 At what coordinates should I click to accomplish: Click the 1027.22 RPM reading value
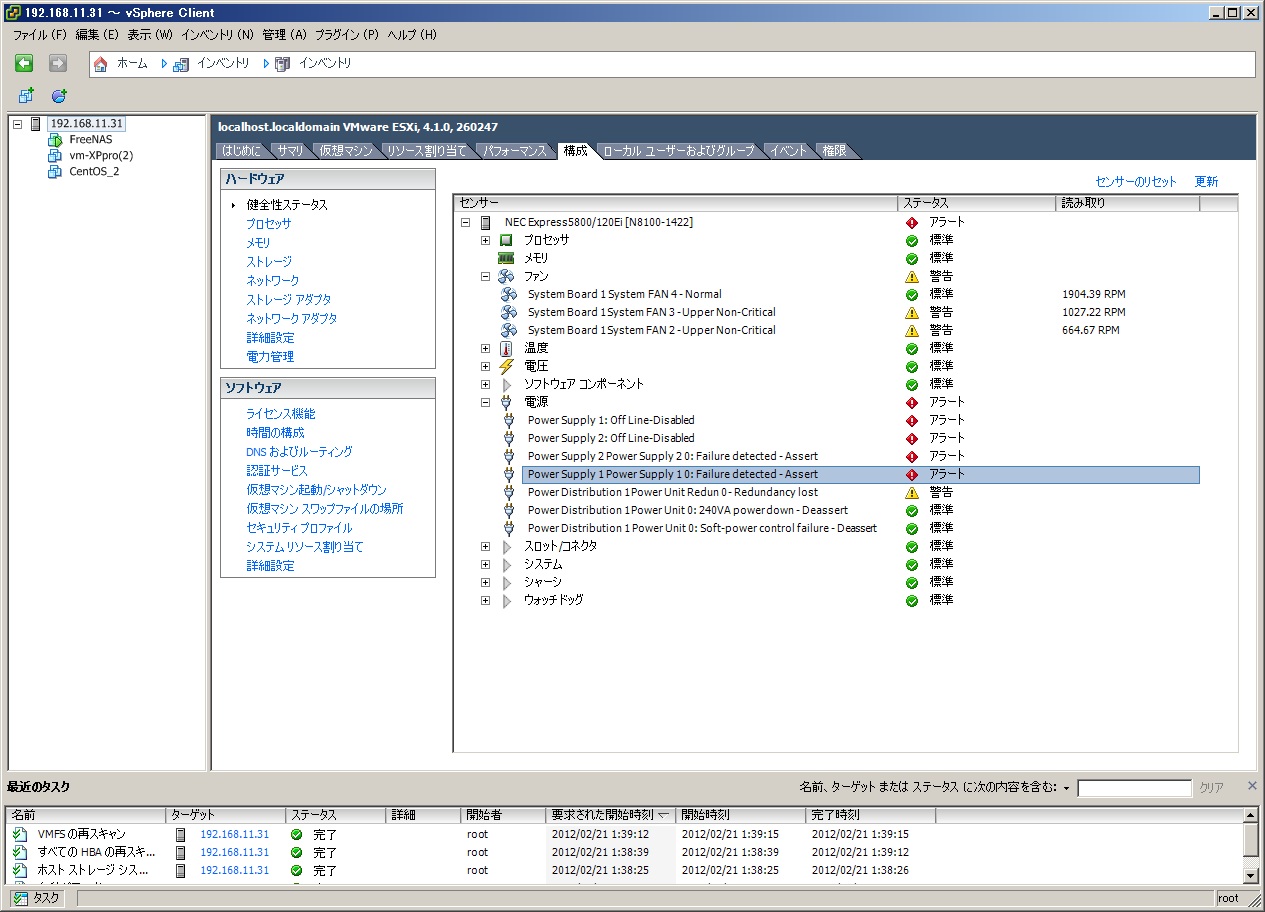click(1093, 312)
